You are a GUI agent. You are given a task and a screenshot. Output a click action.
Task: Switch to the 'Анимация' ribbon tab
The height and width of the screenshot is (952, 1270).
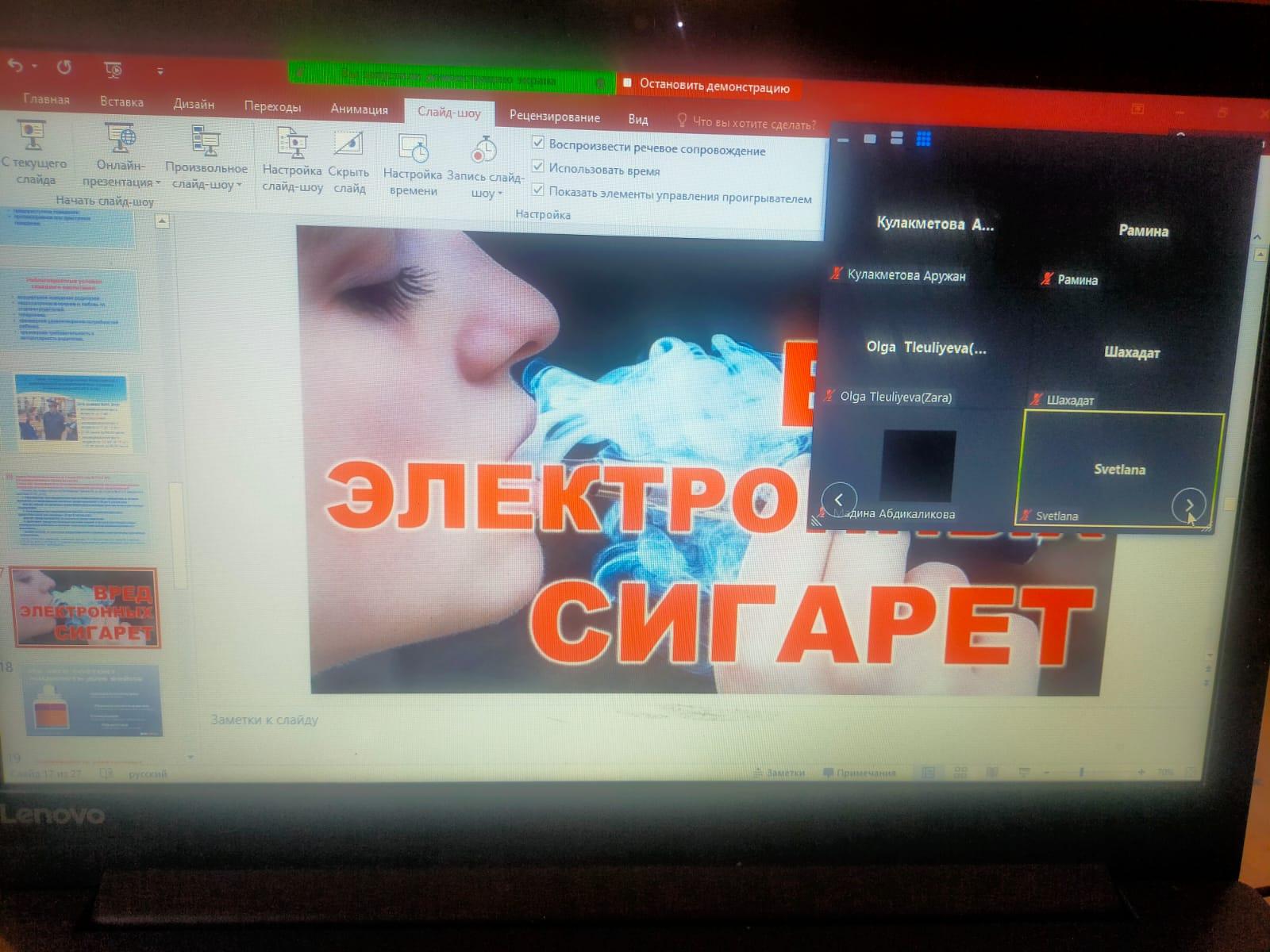point(359,109)
